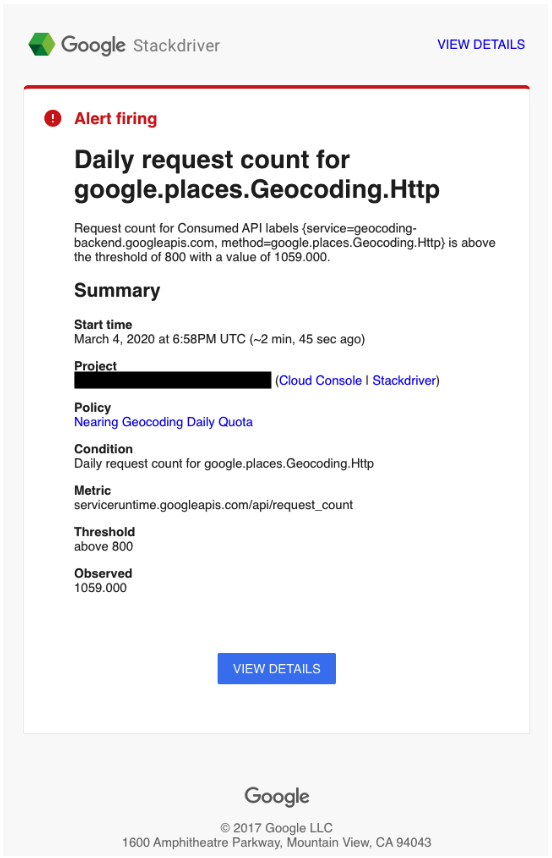Click the Daily request count heading
The height and width of the screenshot is (858, 552).
[x=257, y=175]
